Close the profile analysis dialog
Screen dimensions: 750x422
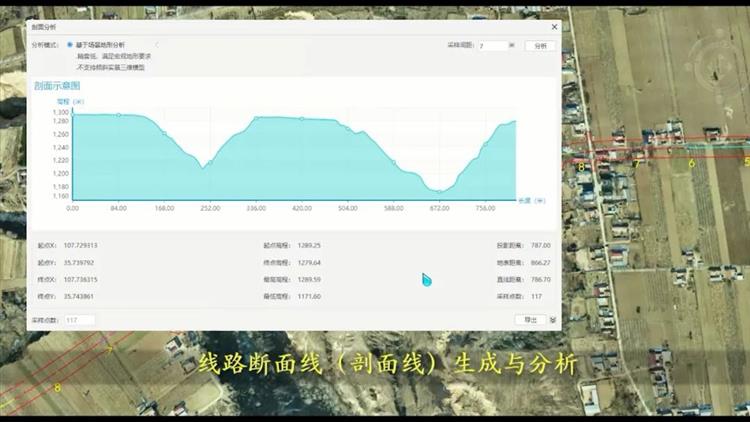click(554, 27)
